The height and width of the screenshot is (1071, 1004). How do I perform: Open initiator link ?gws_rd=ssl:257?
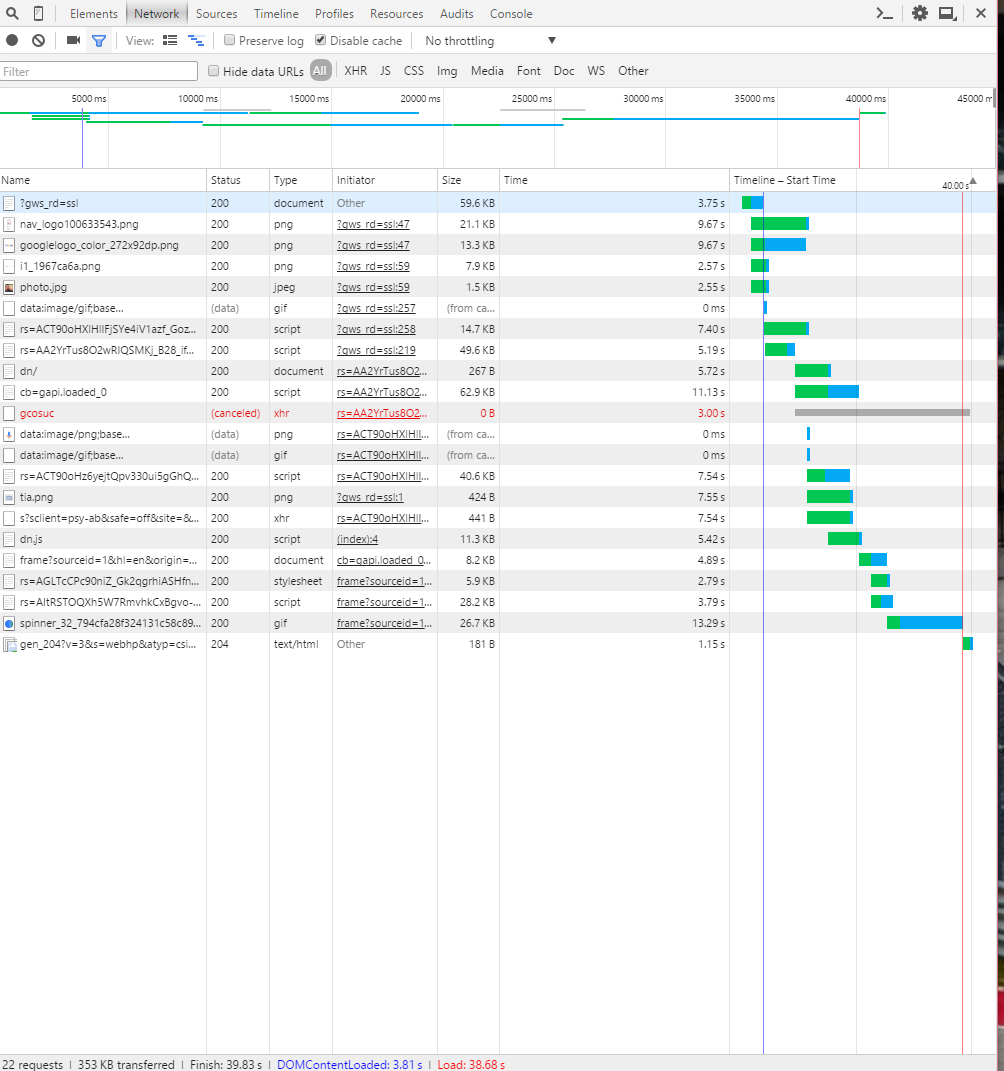tap(376, 309)
